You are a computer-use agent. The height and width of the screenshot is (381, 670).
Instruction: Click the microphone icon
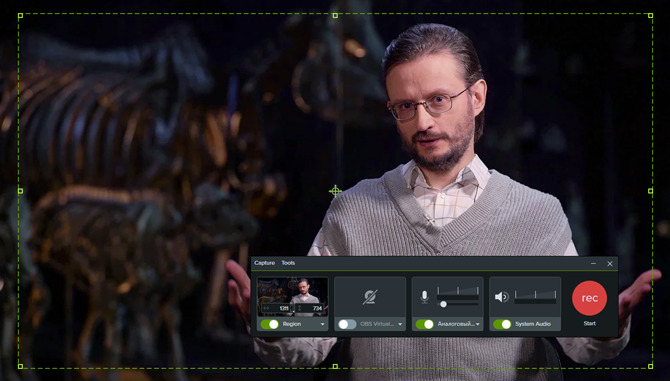click(424, 297)
